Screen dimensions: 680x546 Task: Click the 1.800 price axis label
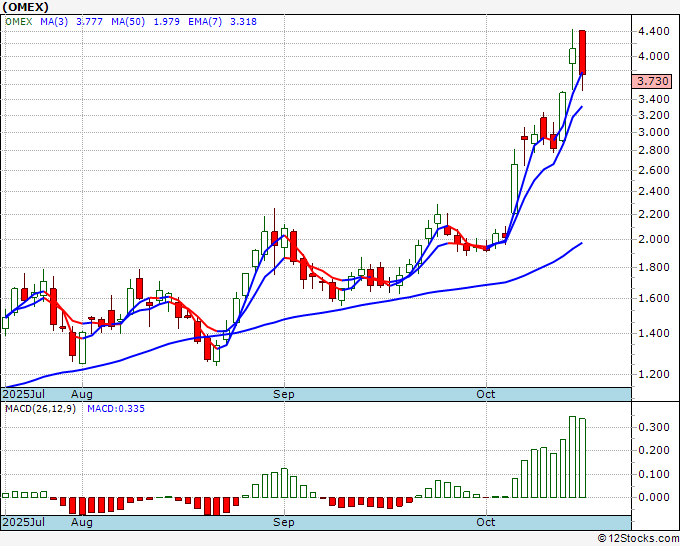click(654, 267)
